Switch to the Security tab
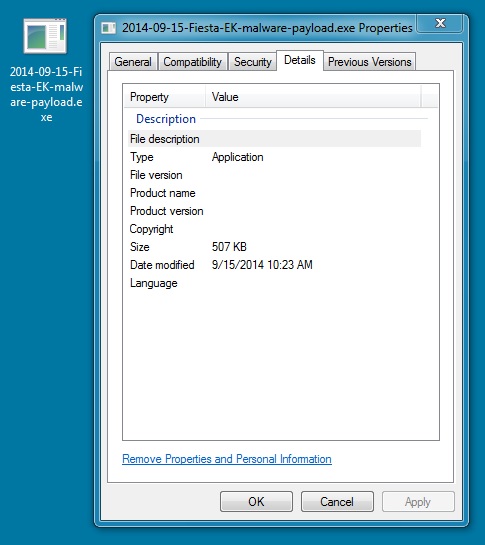 (x=252, y=62)
